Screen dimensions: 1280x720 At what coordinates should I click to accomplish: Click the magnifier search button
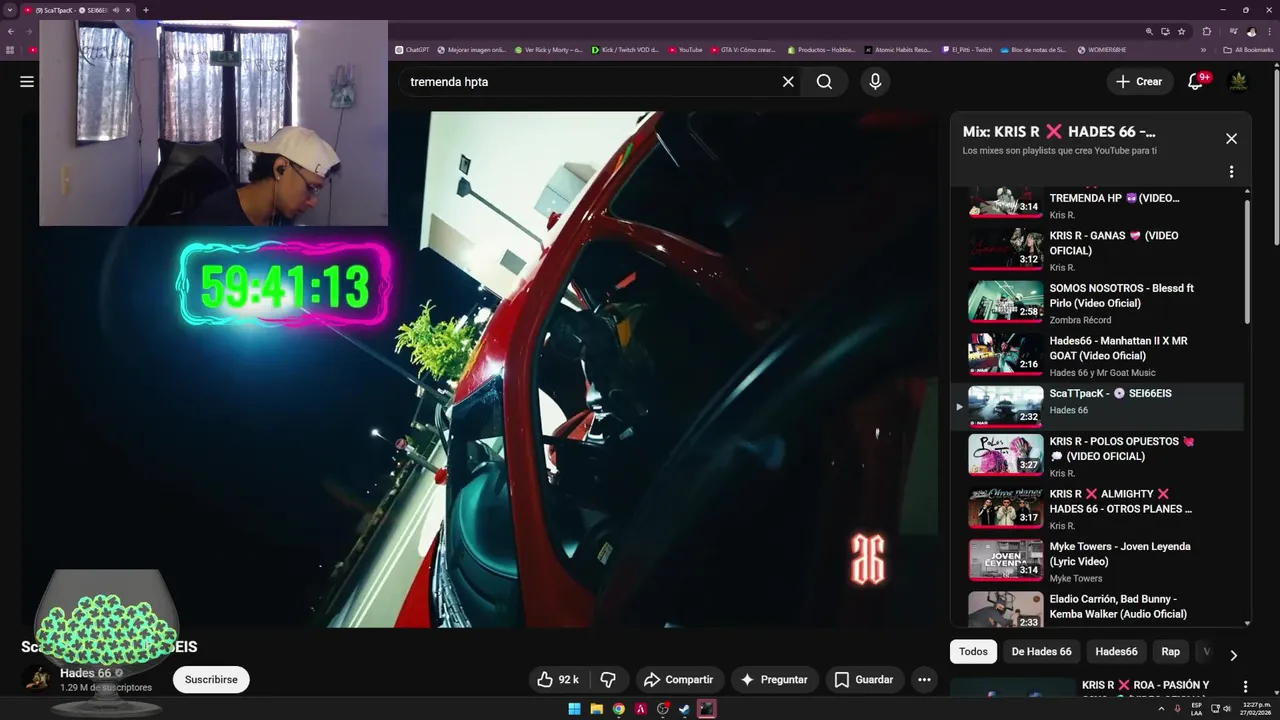coord(824,82)
